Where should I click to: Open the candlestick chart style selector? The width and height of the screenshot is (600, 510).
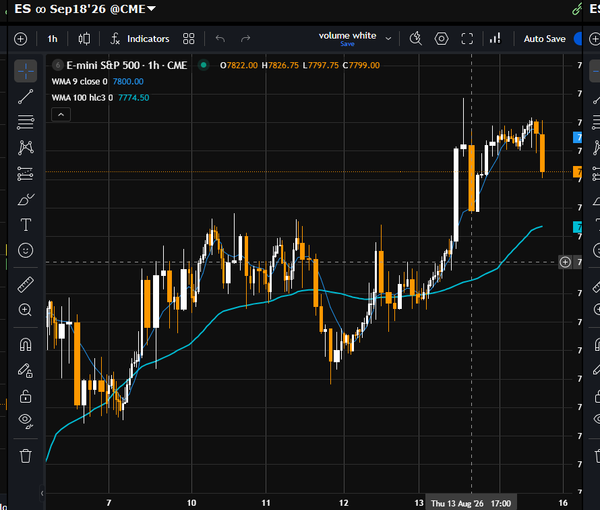tap(84, 39)
